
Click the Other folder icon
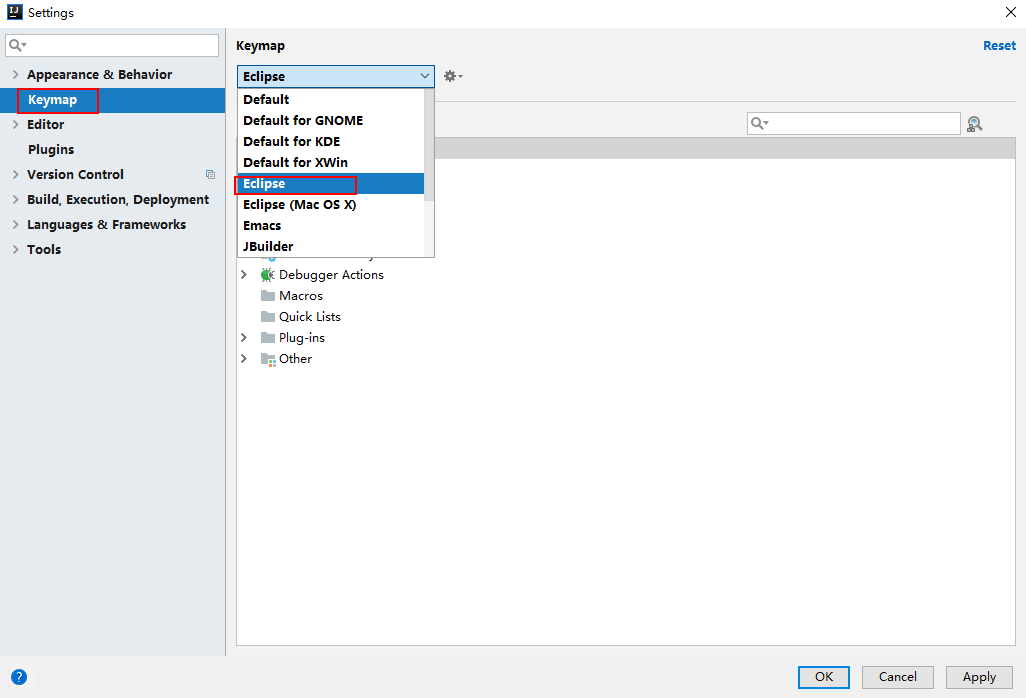(x=268, y=359)
